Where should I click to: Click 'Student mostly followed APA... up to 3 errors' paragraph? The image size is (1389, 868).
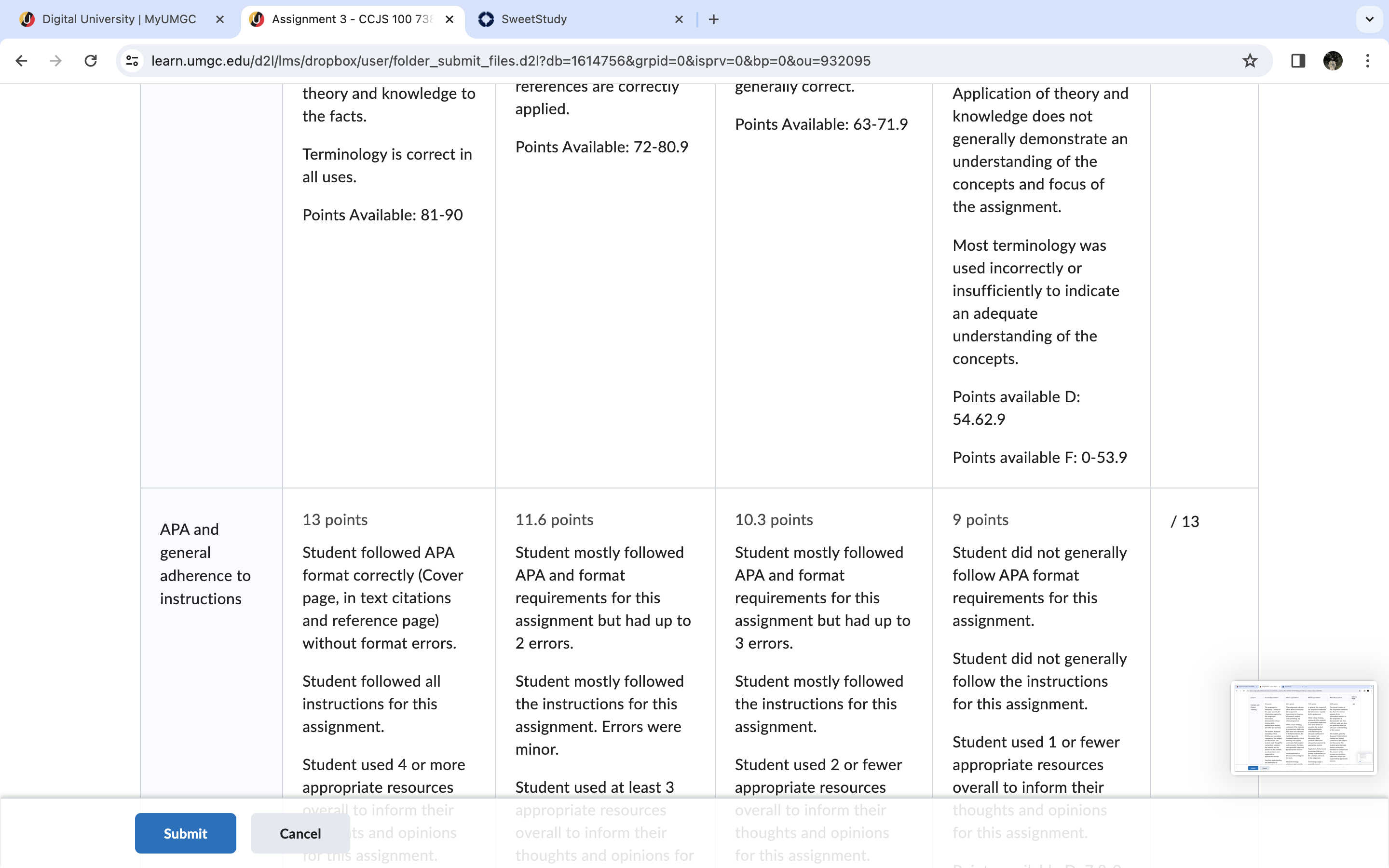(x=822, y=597)
